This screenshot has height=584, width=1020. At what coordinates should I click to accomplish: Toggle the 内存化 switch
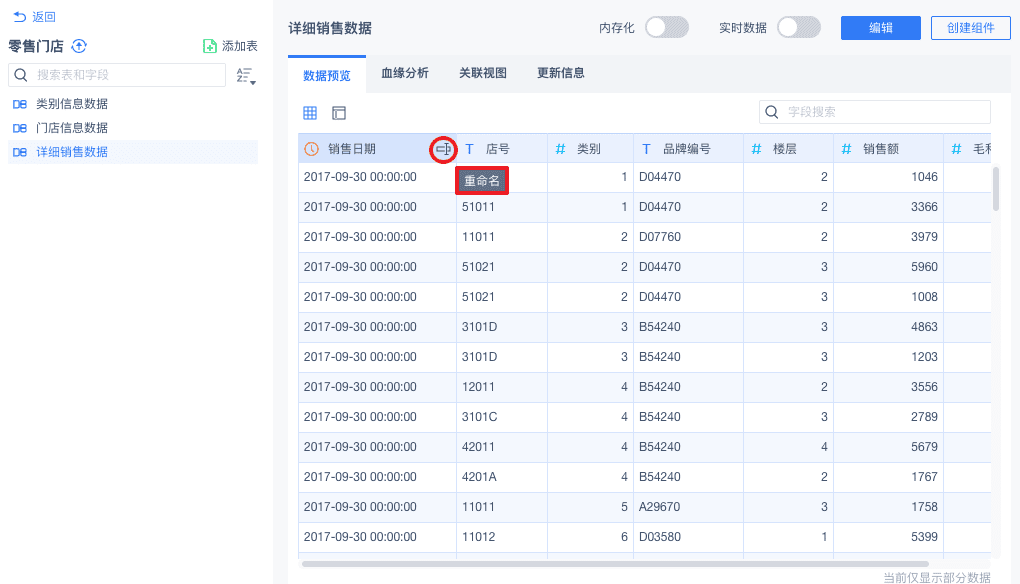[667, 28]
